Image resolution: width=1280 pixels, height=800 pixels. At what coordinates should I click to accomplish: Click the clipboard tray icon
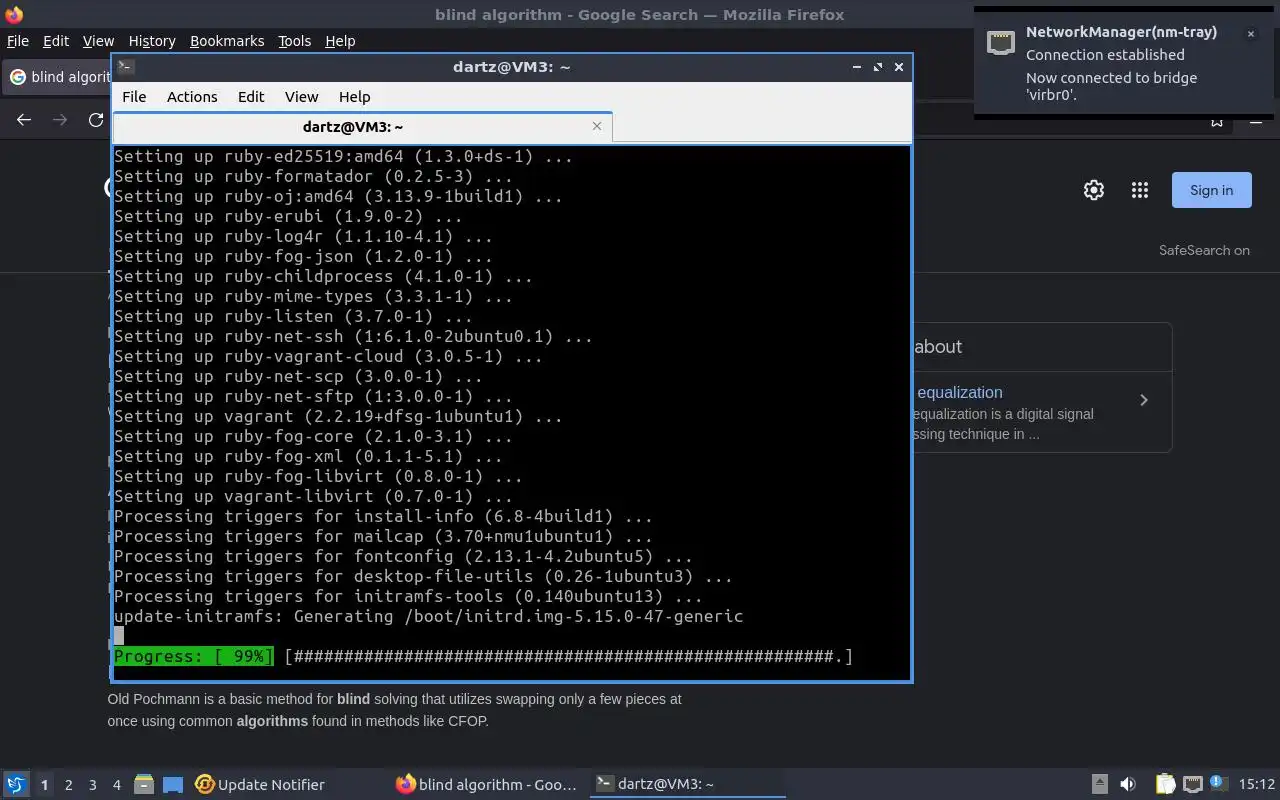coord(1166,785)
